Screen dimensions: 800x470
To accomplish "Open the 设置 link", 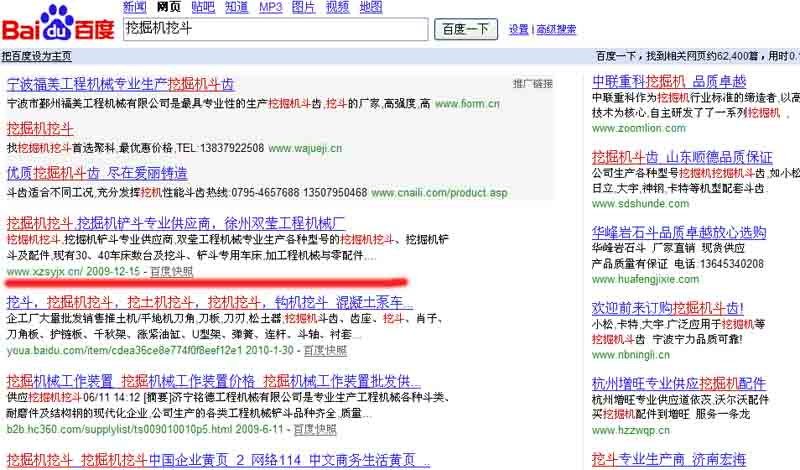I will pyautogui.click(x=518, y=30).
